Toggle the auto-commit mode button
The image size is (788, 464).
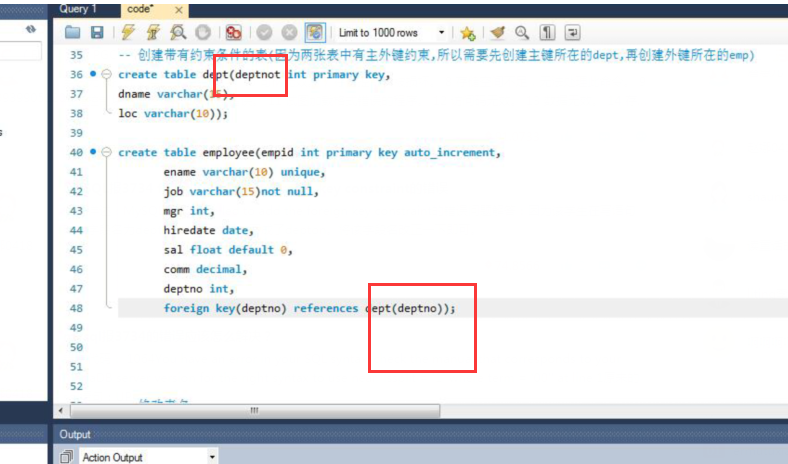(x=315, y=33)
